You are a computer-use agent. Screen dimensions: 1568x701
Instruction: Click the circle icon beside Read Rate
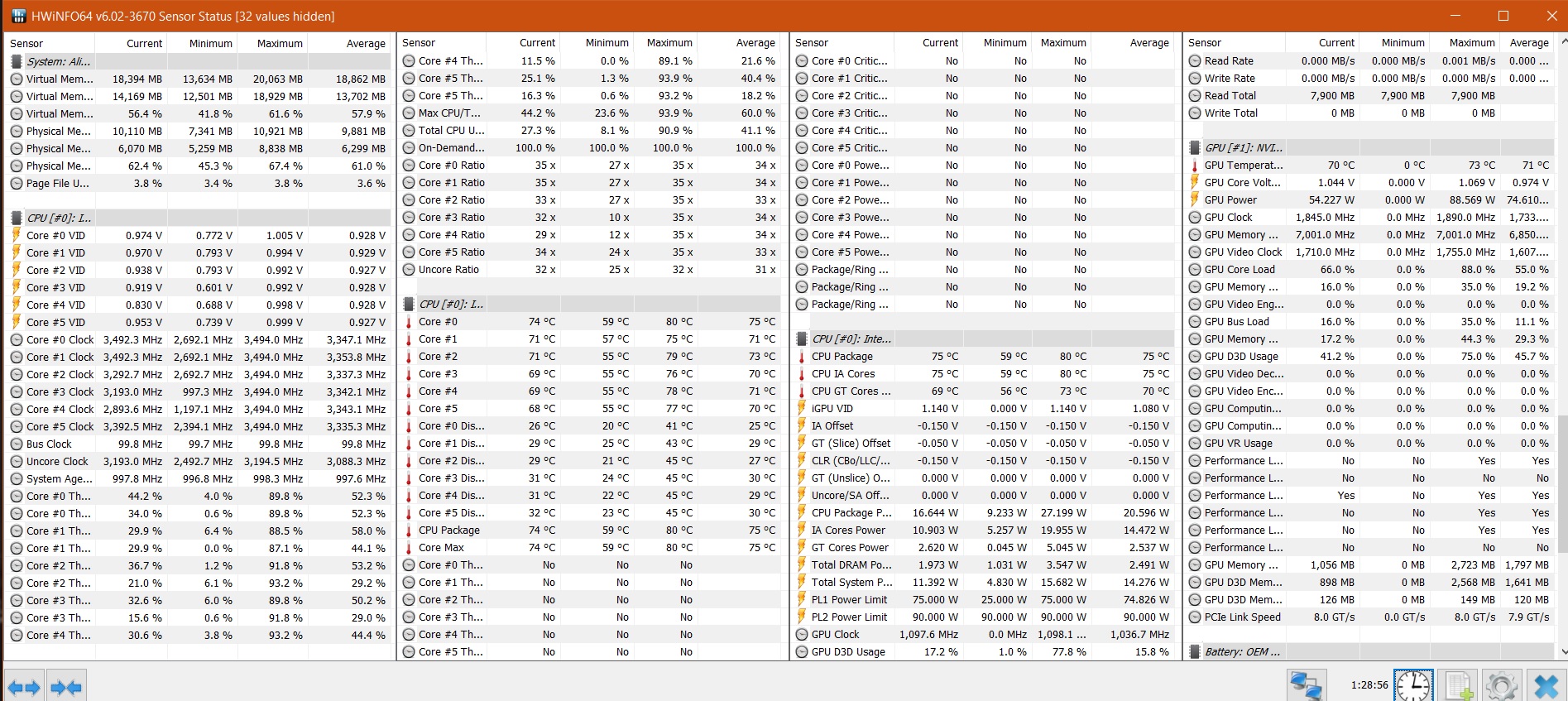click(1195, 60)
